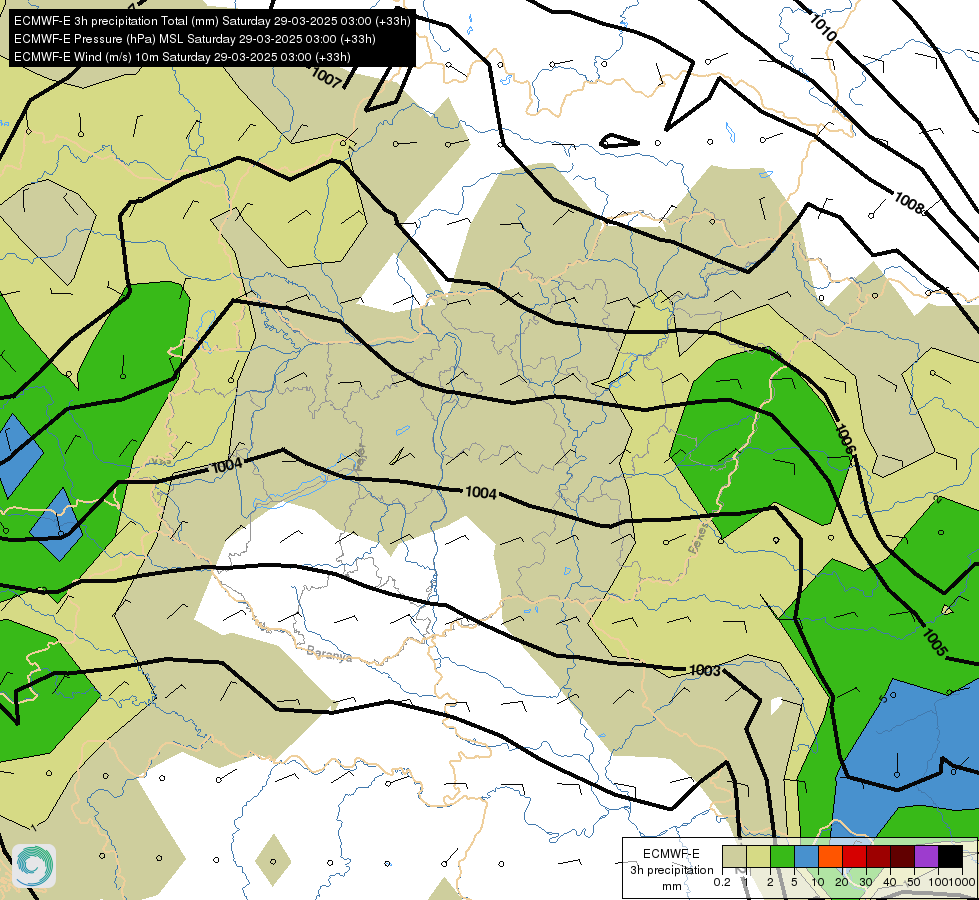Viewport: 979px width, 900px height.
Task: Click the legend value 20
Action: pos(842,882)
